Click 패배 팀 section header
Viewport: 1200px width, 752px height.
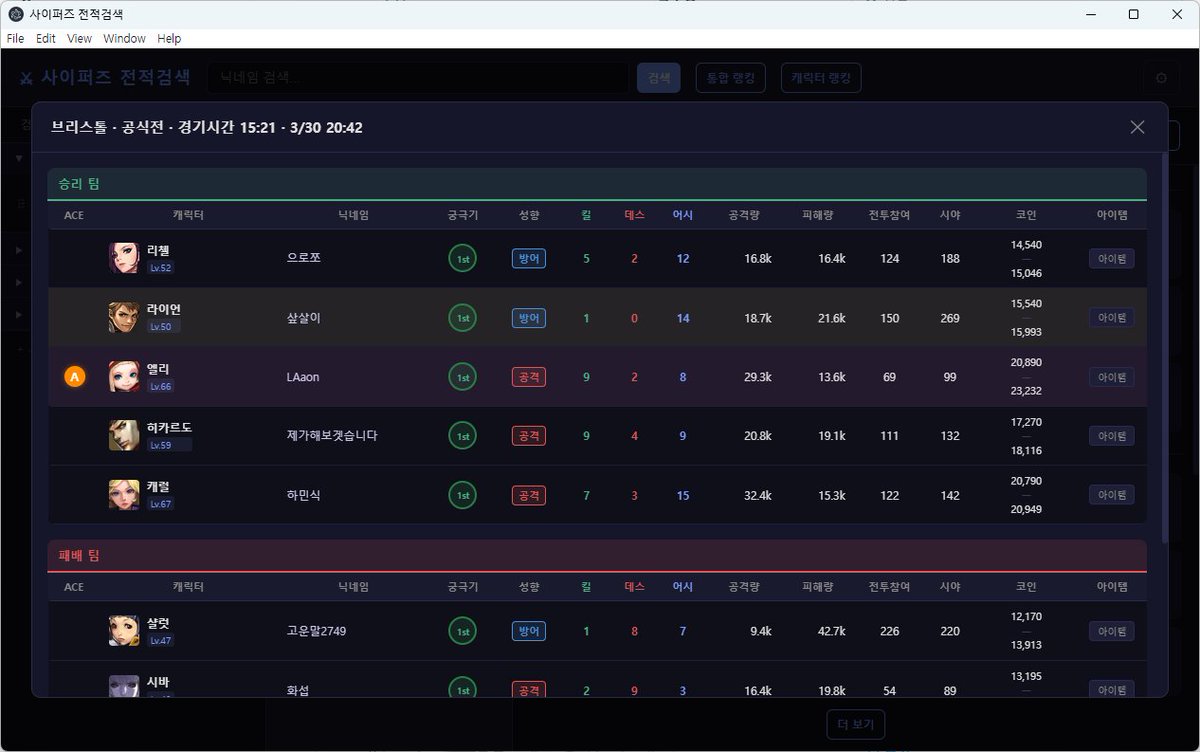pos(597,555)
